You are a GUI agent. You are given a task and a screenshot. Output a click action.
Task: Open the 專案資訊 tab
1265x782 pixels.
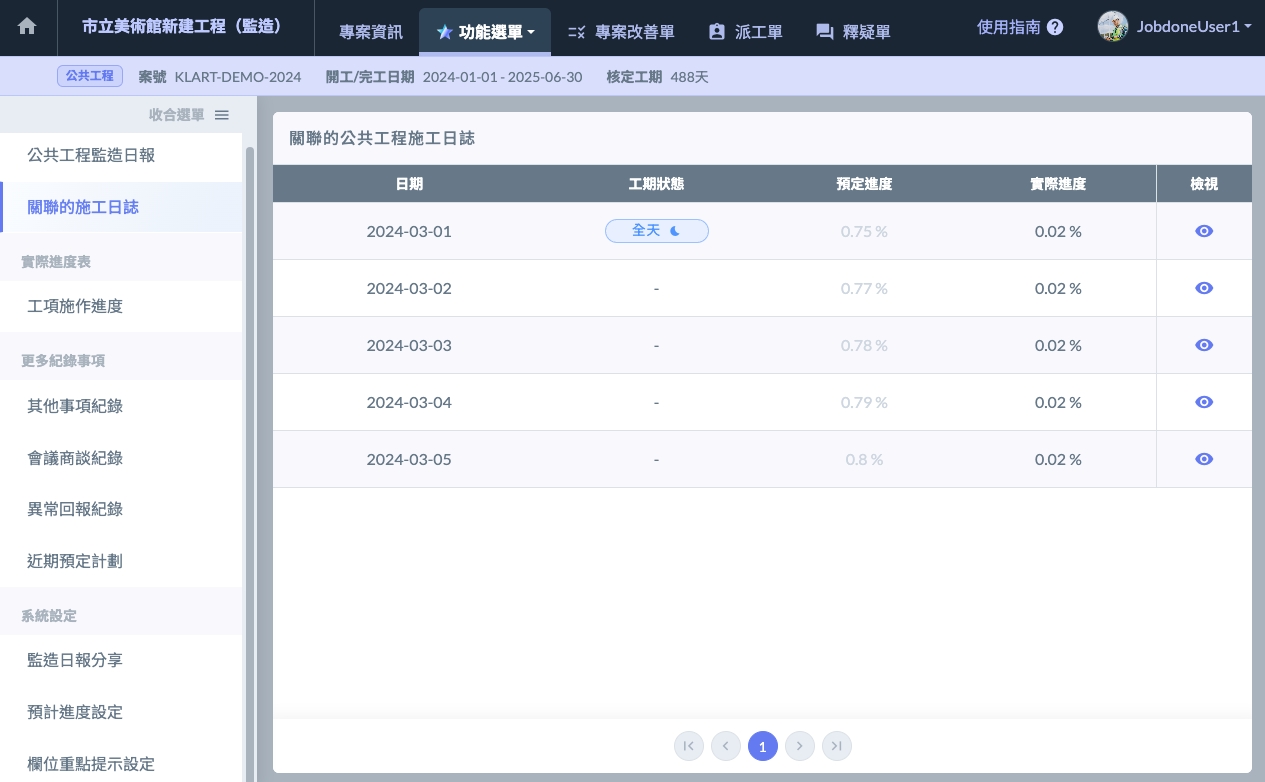(371, 32)
